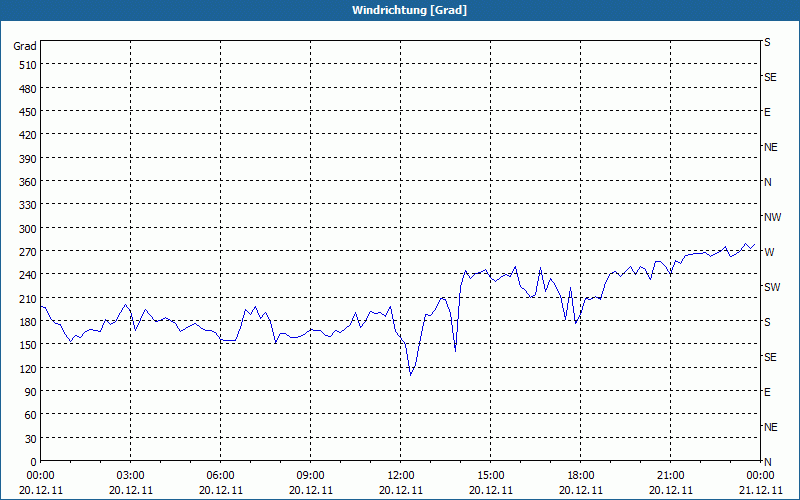
Task: Click 20.12.11 date under 15:00
Action: coord(490,490)
